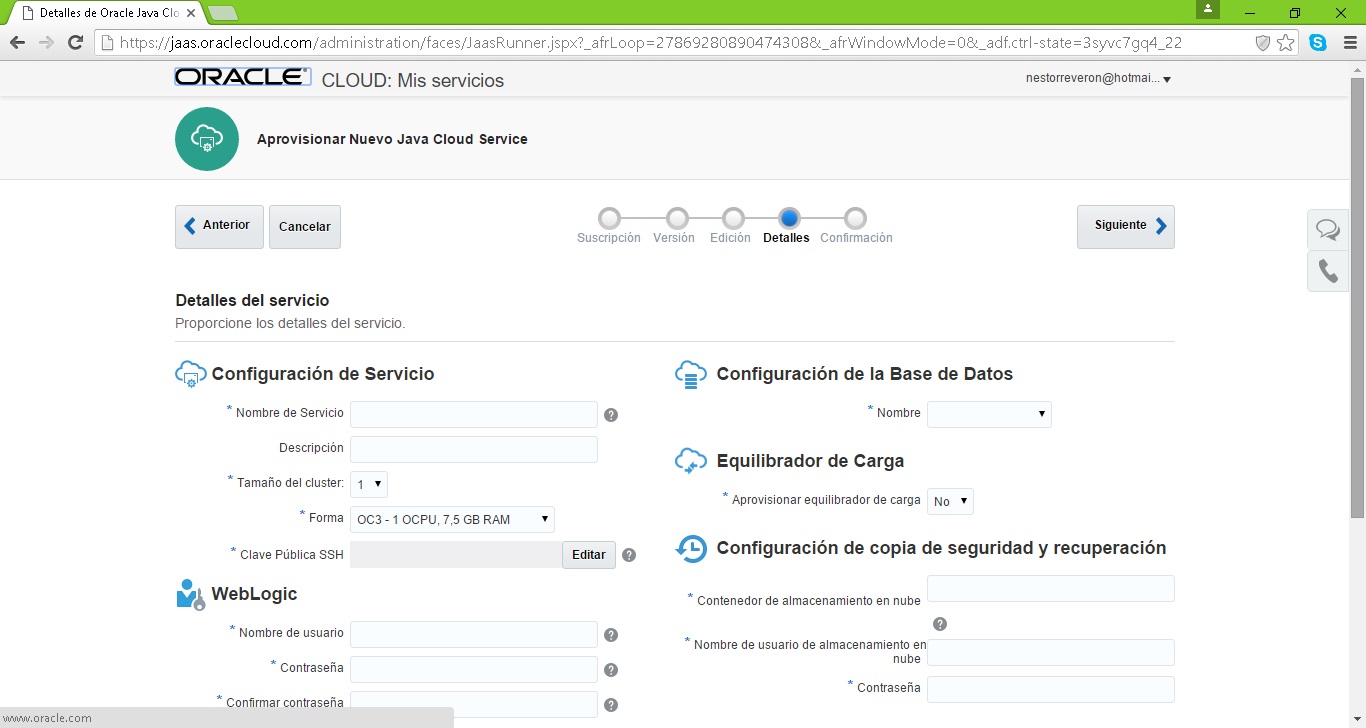Image resolution: width=1366 pixels, height=728 pixels.
Task: Select the Versión step circle
Action: coord(677,219)
